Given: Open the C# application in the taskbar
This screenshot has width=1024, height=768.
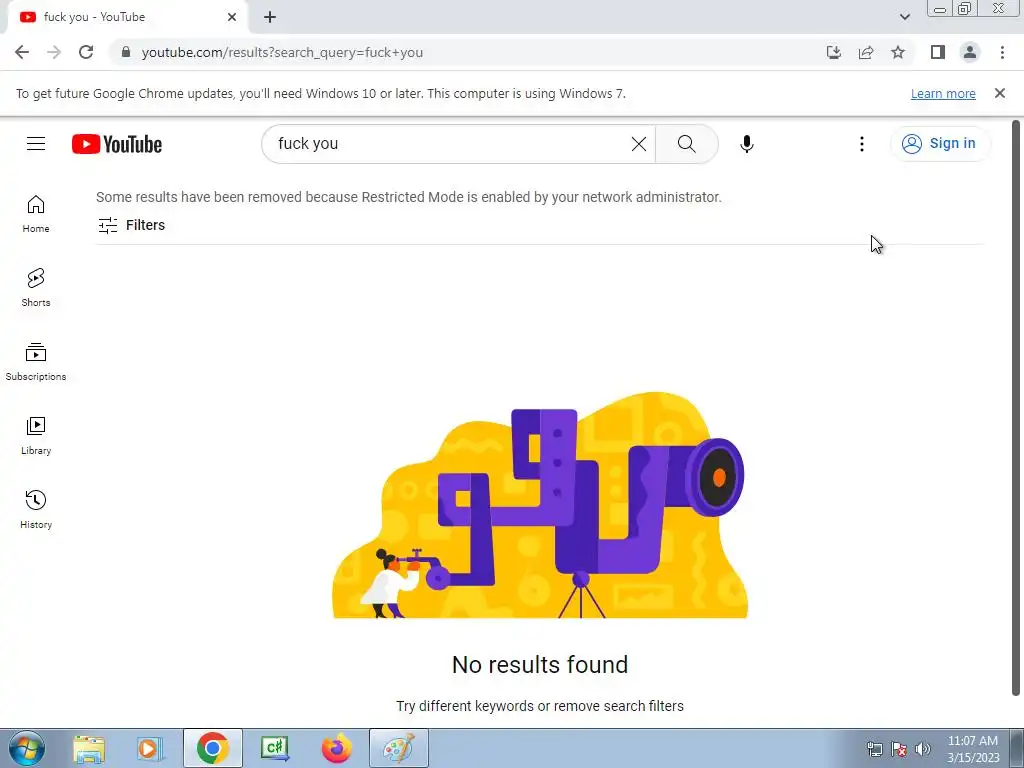Looking at the screenshot, I should click(275, 748).
